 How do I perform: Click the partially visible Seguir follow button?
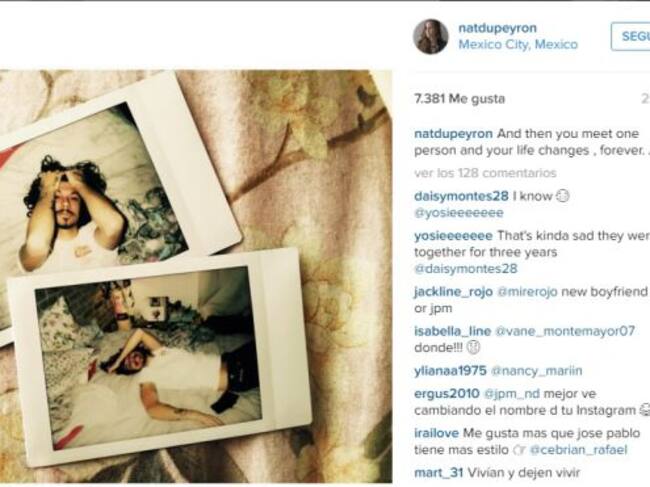(631, 36)
